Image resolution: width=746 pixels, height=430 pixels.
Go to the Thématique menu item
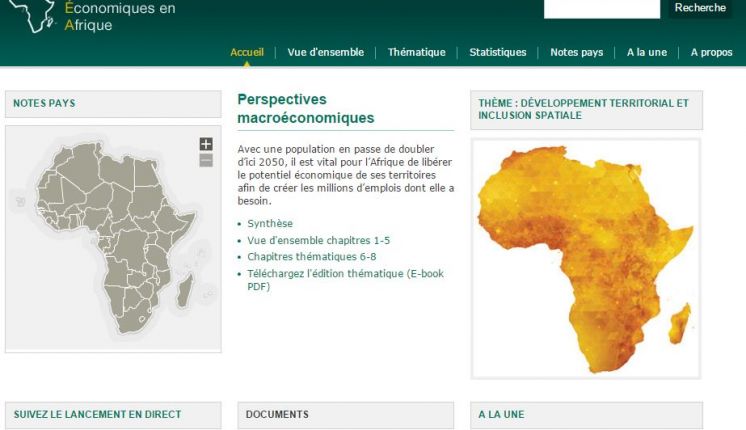[x=416, y=52]
